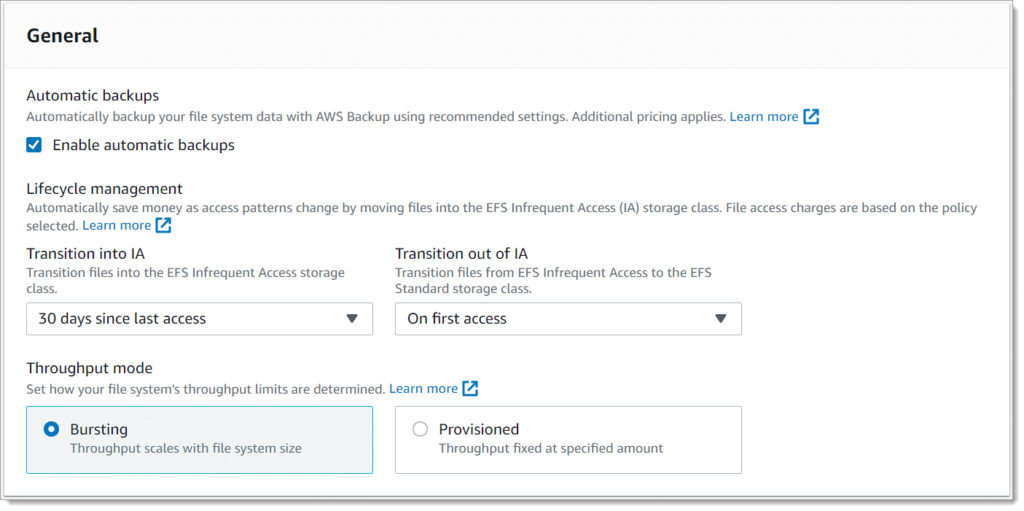The image size is (1024, 511).
Task: Click the Throughput mode heading
Action: 89,368
